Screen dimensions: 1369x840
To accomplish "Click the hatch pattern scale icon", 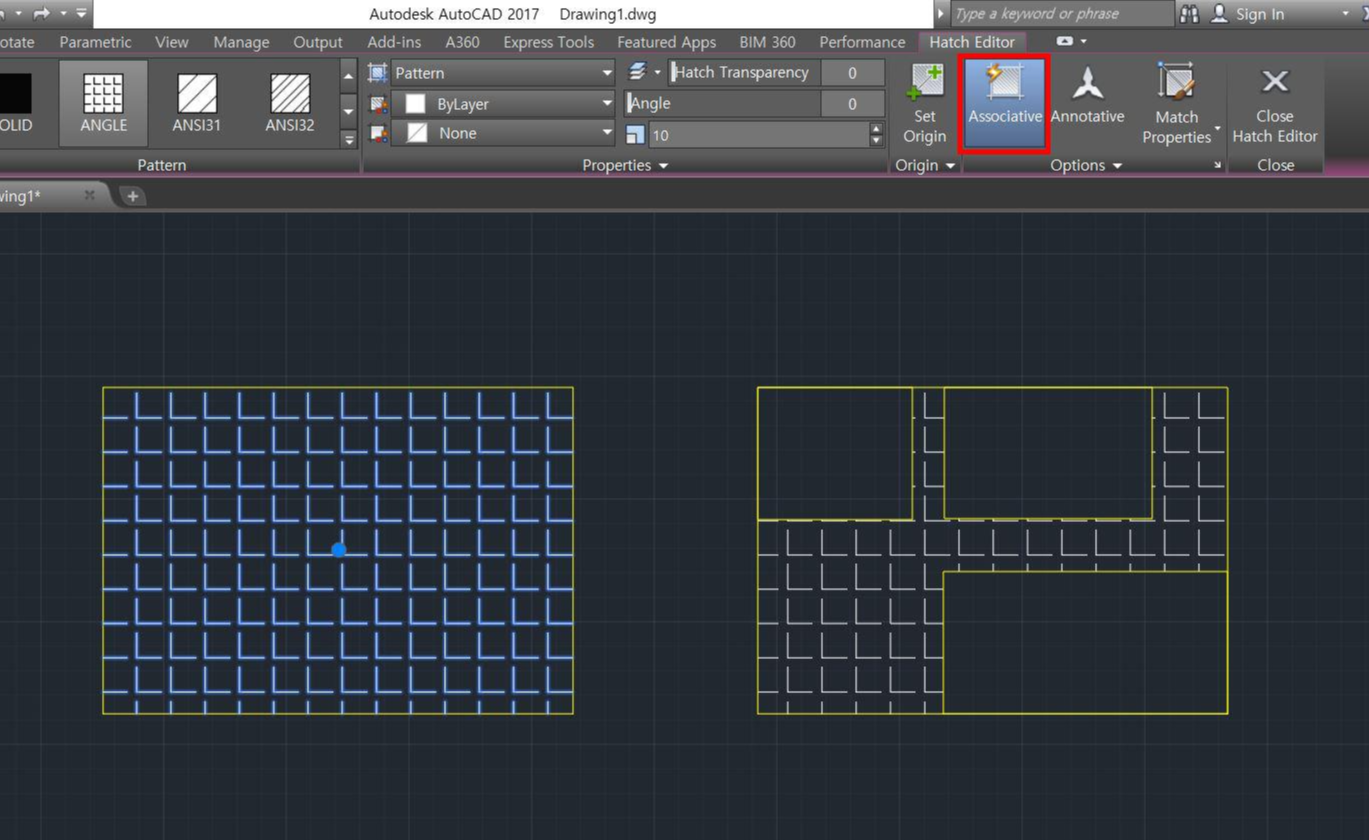I will (x=636, y=134).
